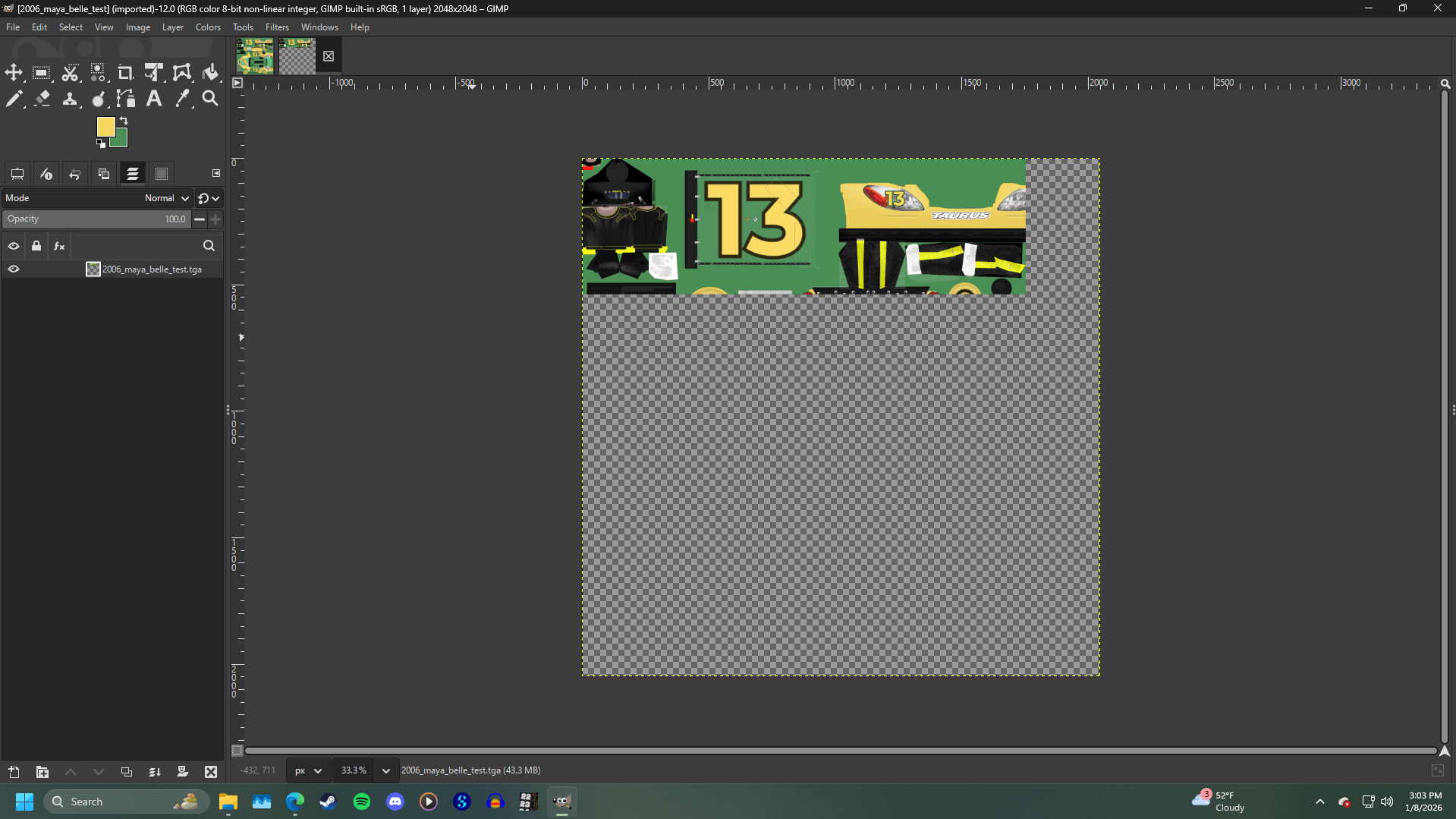Toggle the layer lock column header
Image resolution: width=1456 pixels, height=819 pixels.
point(36,246)
